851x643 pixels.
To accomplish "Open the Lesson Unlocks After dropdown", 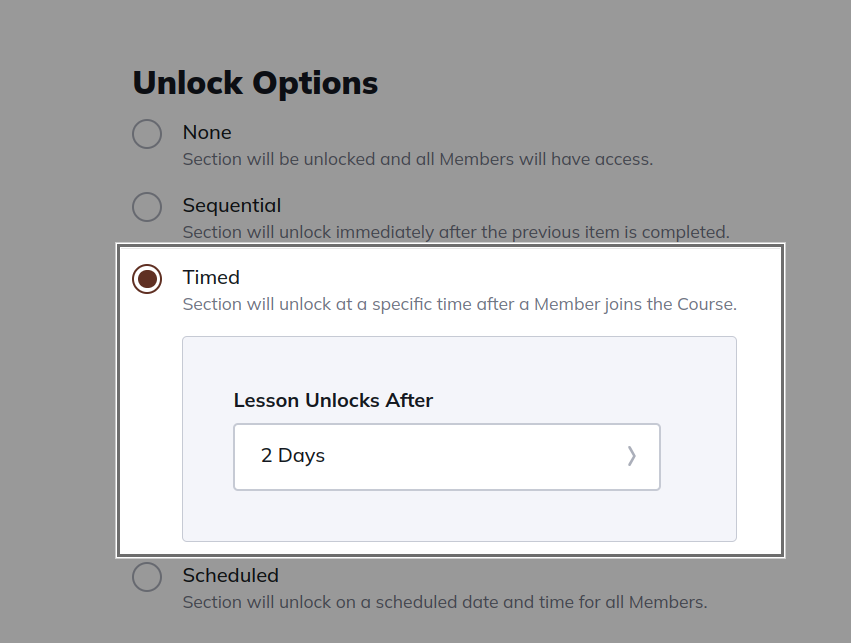I will pyautogui.click(x=446, y=456).
